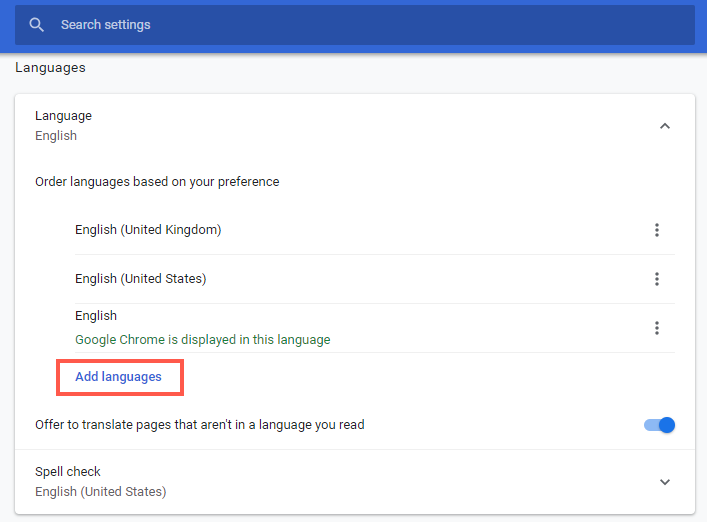Click 'Order languages based on your preference' text
The image size is (707, 522).
[x=157, y=182]
